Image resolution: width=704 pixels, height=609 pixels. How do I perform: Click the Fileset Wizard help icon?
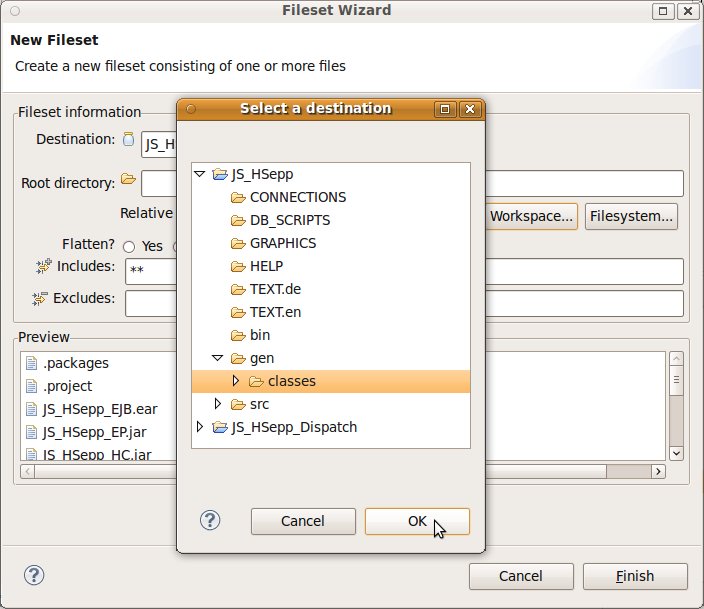click(34, 575)
